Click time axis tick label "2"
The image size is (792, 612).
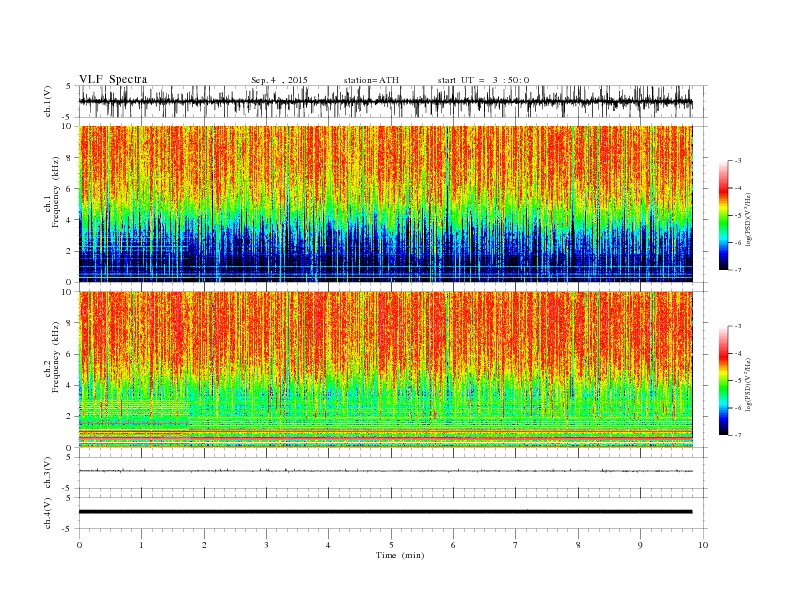(204, 545)
